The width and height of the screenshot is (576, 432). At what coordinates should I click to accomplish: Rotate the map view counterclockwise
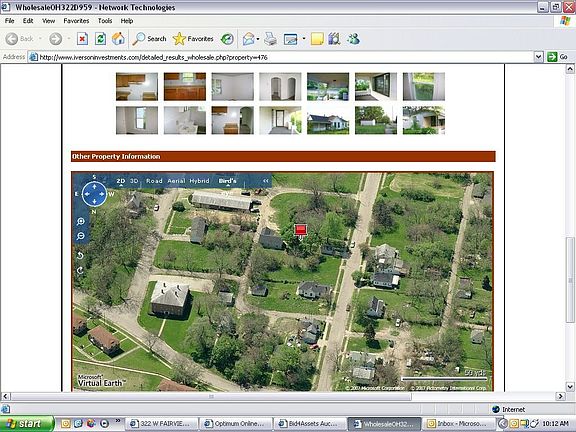[80, 256]
